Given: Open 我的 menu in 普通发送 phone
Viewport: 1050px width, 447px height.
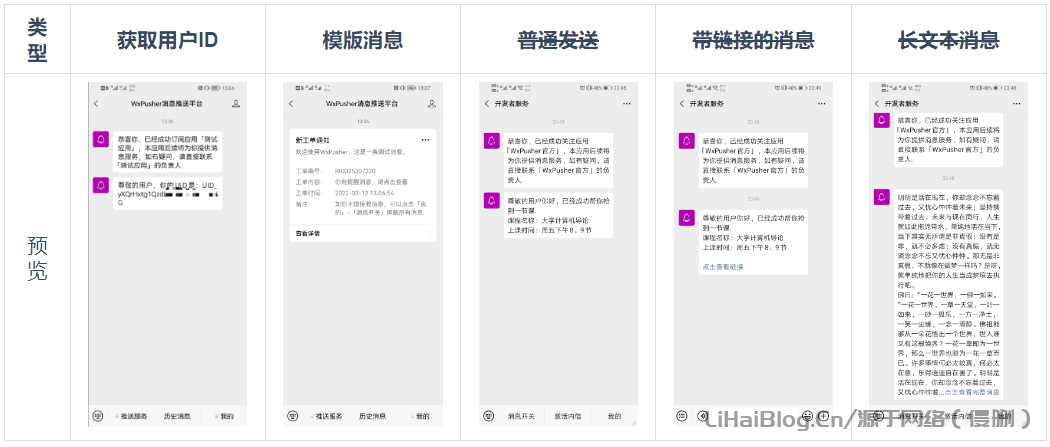Looking at the screenshot, I should 614,416.
